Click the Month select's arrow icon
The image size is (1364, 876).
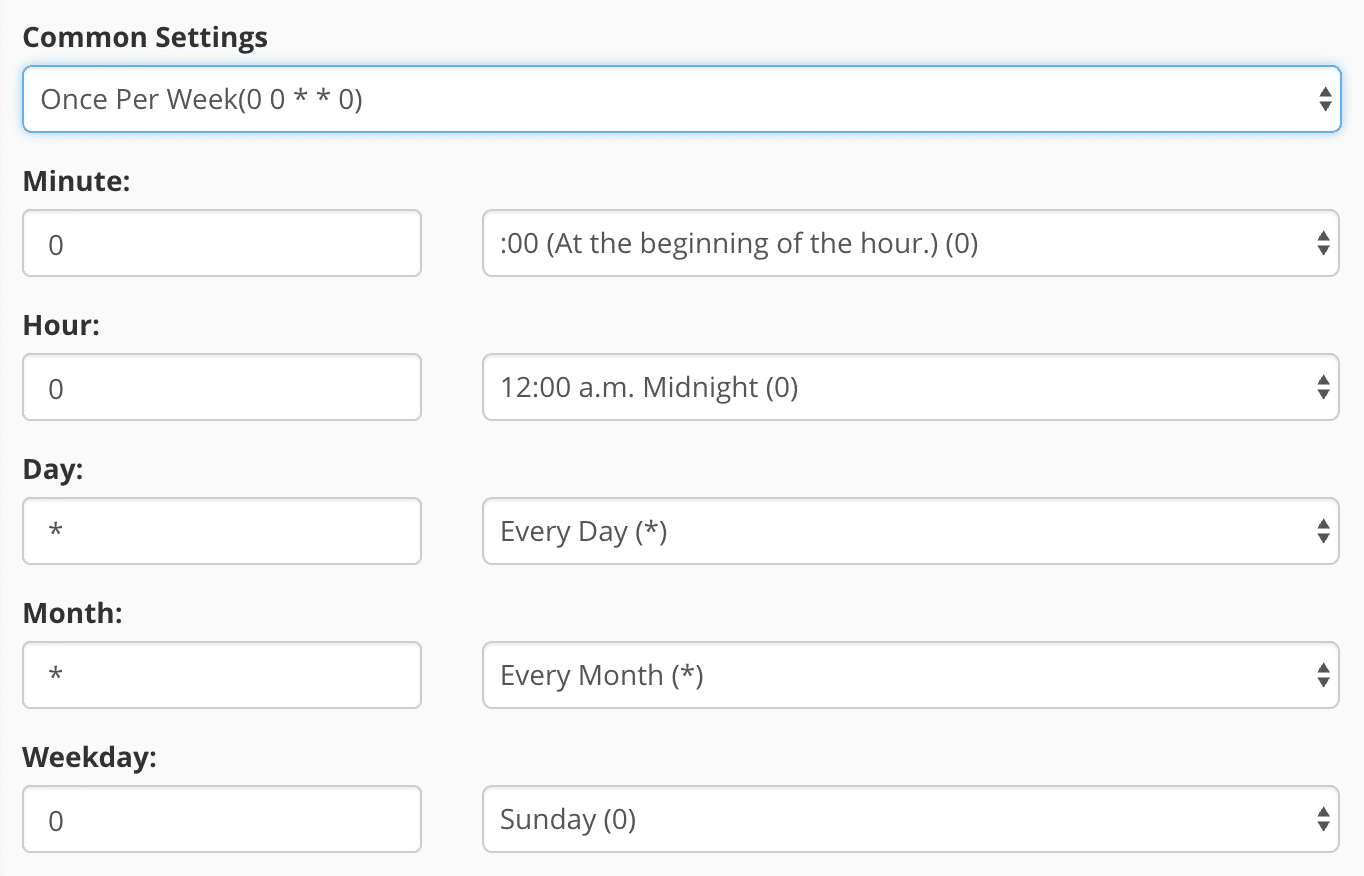point(1325,675)
